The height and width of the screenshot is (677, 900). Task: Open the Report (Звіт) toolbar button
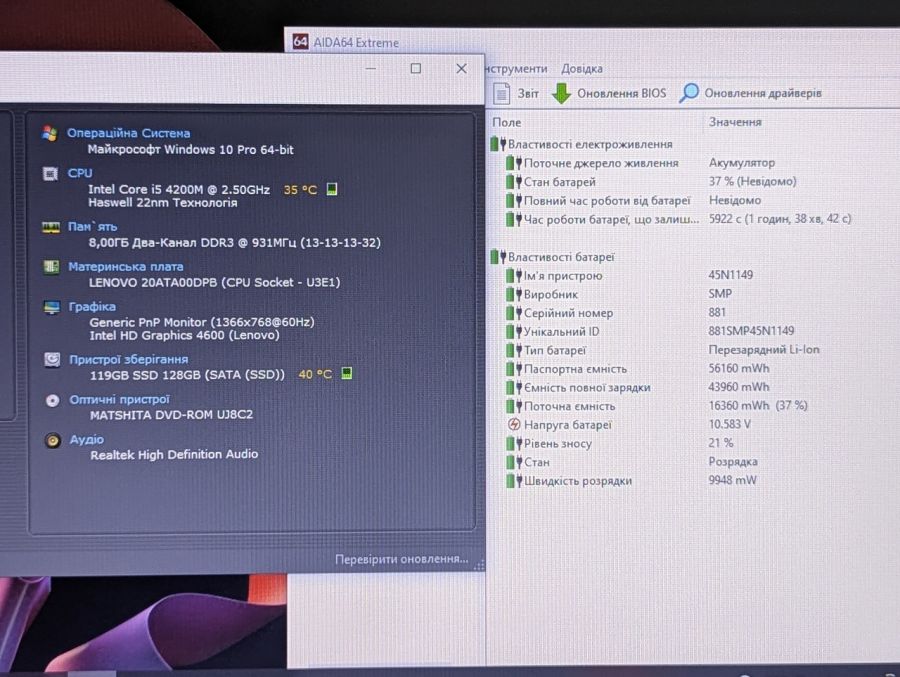coord(516,93)
